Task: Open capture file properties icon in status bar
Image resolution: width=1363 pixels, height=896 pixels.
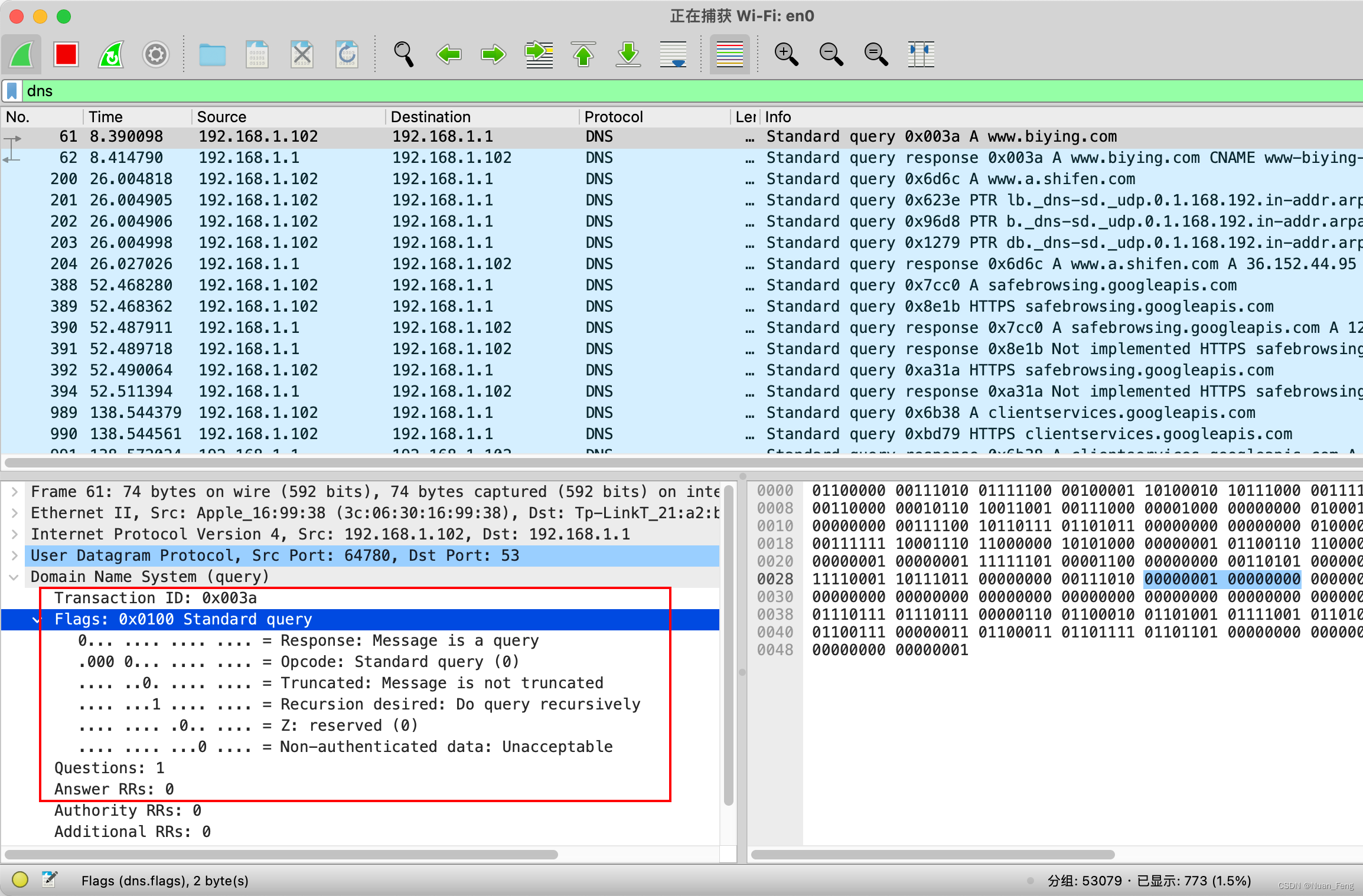Action: coord(50,880)
